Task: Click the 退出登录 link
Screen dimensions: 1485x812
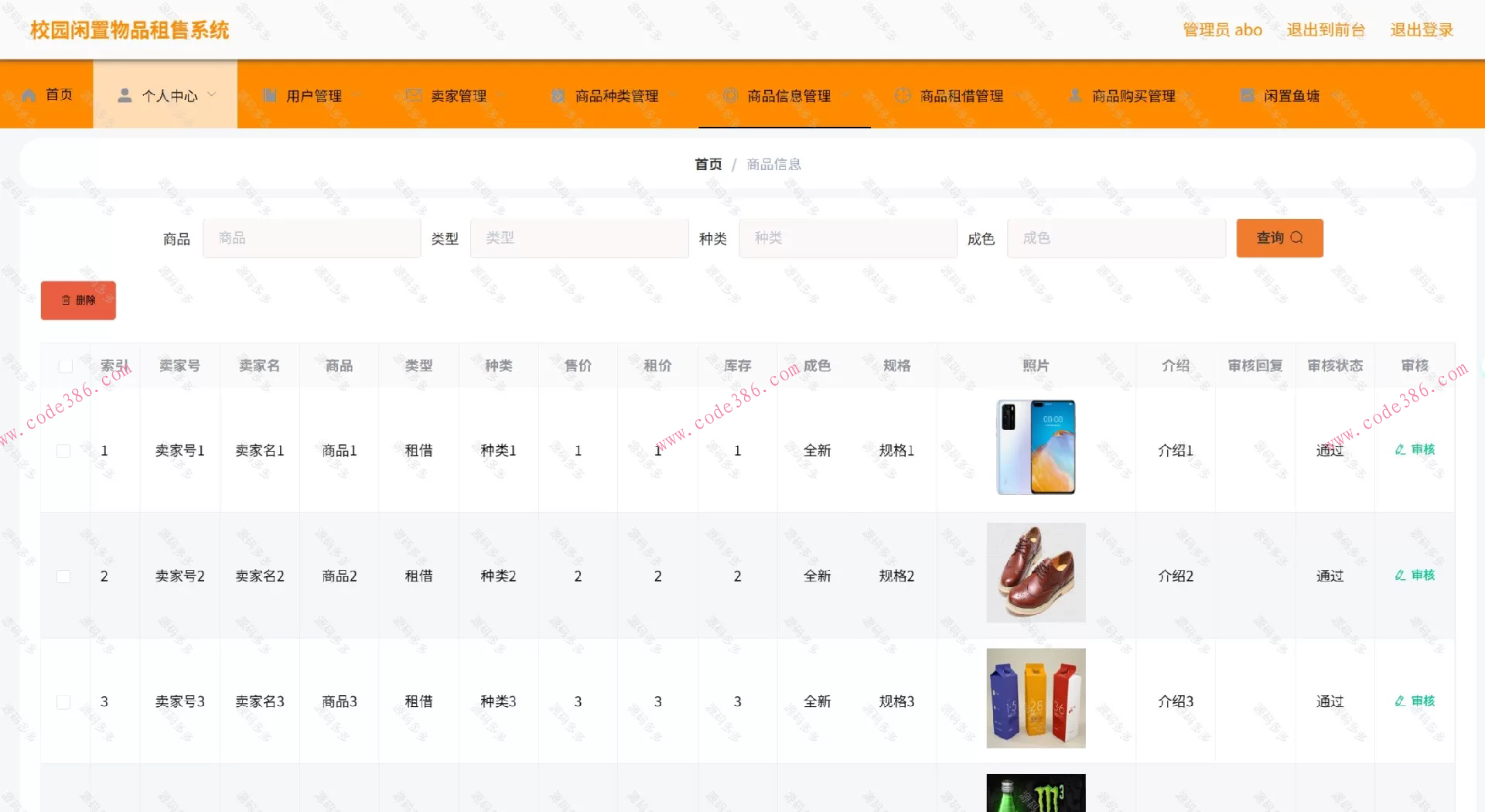Action: point(1422,29)
